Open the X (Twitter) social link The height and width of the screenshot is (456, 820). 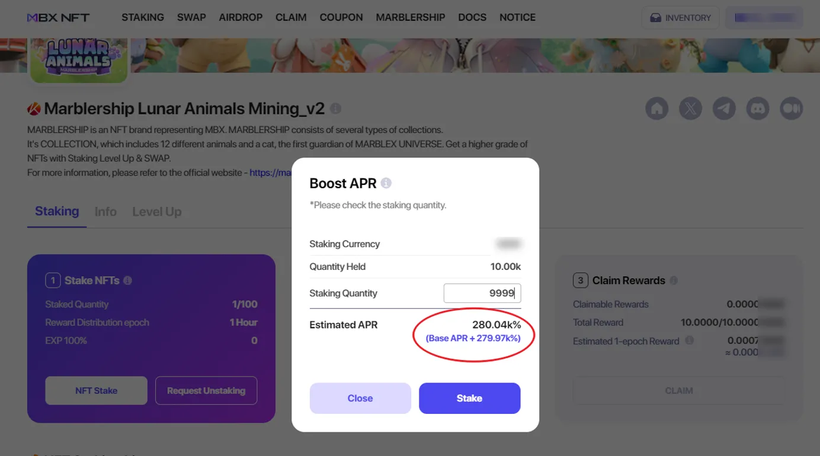pos(690,108)
